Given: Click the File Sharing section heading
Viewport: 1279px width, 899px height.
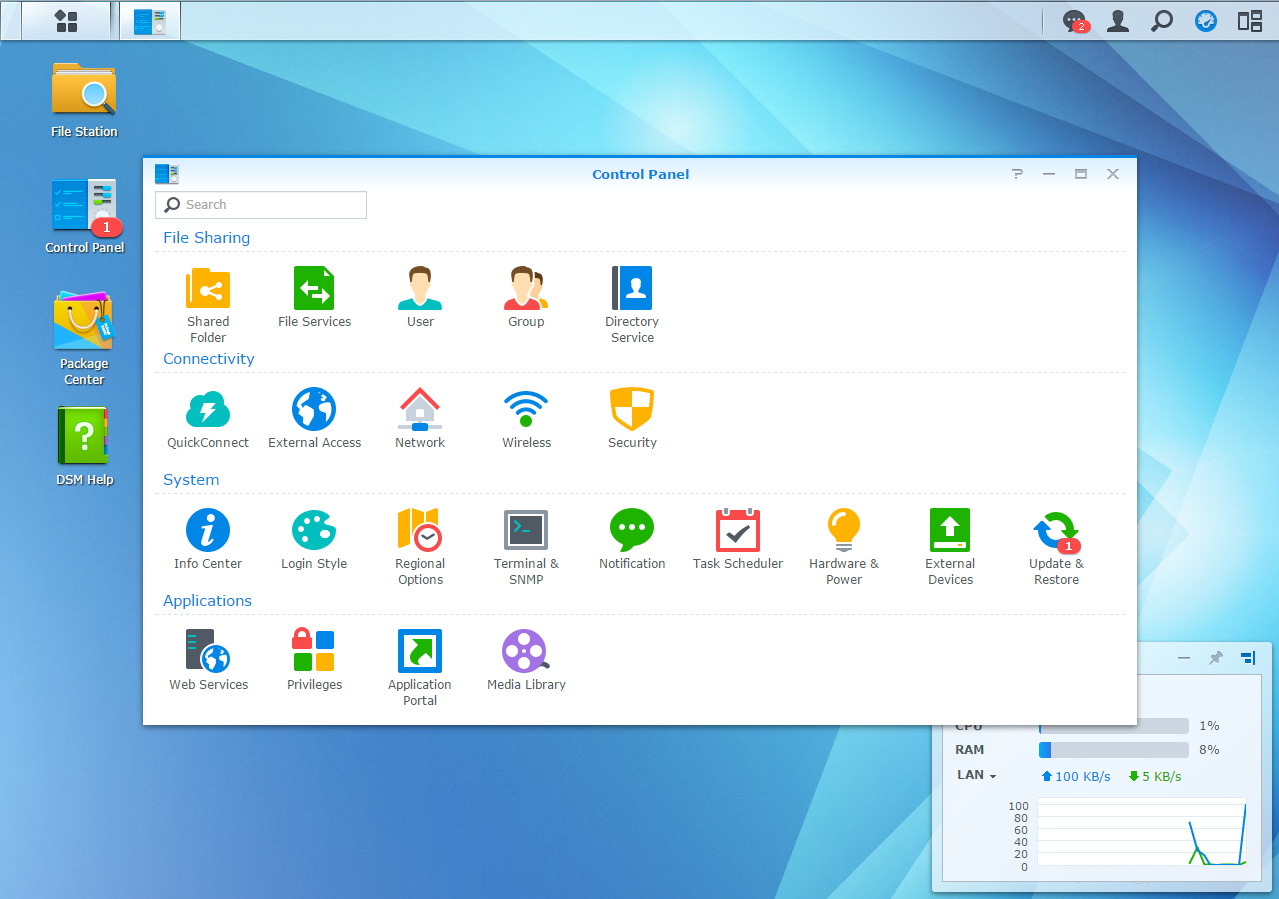Looking at the screenshot, I should 206,238.
